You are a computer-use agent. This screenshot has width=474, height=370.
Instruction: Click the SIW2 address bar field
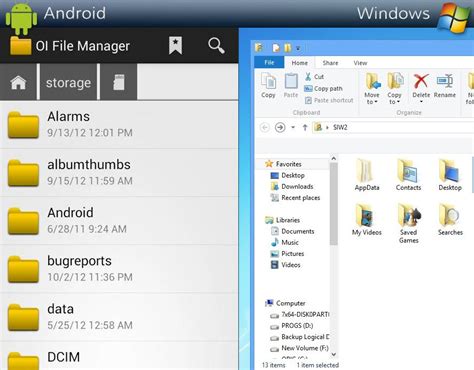(393, 127)
